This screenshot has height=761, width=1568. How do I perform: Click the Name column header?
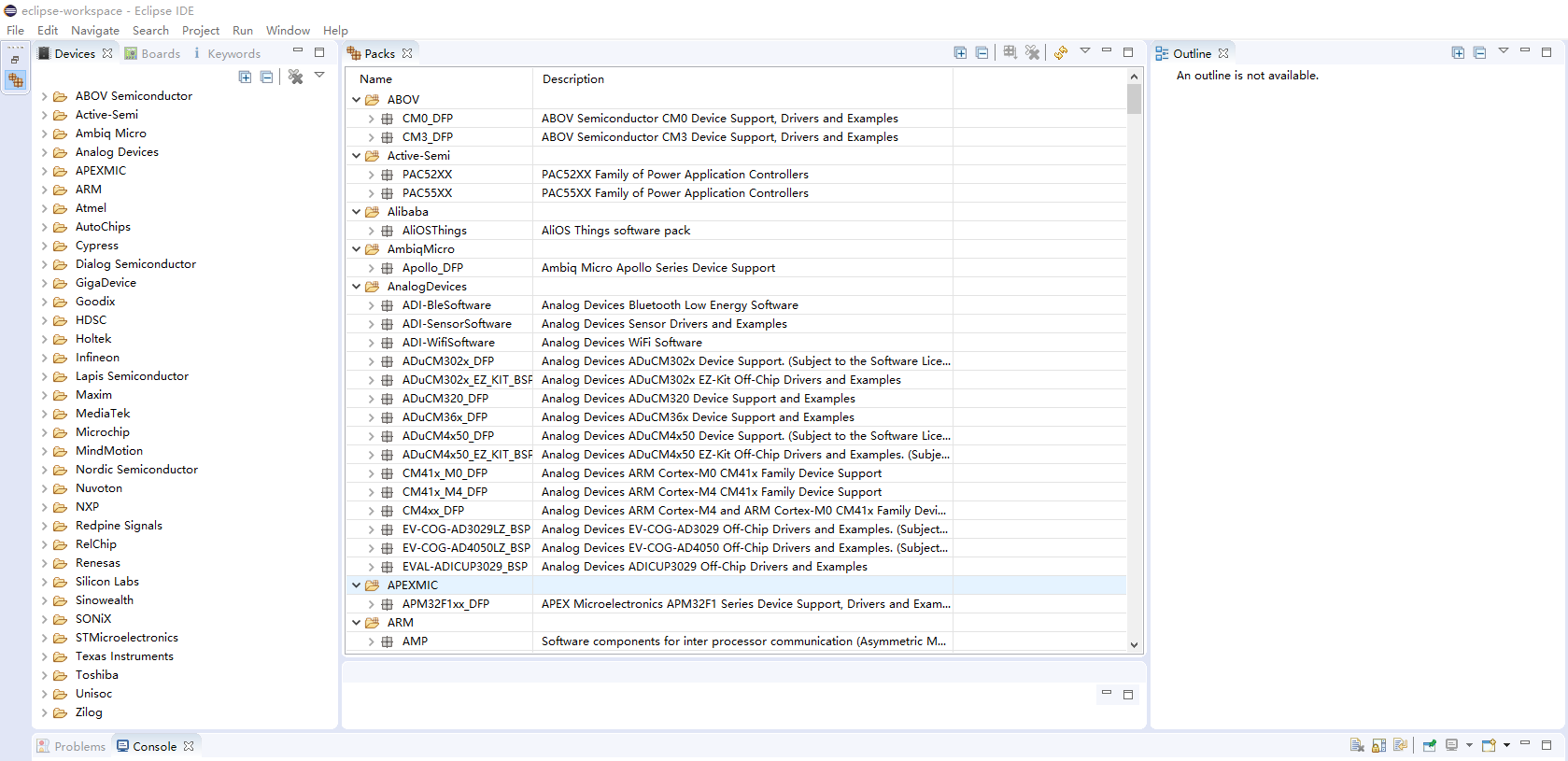439,79
